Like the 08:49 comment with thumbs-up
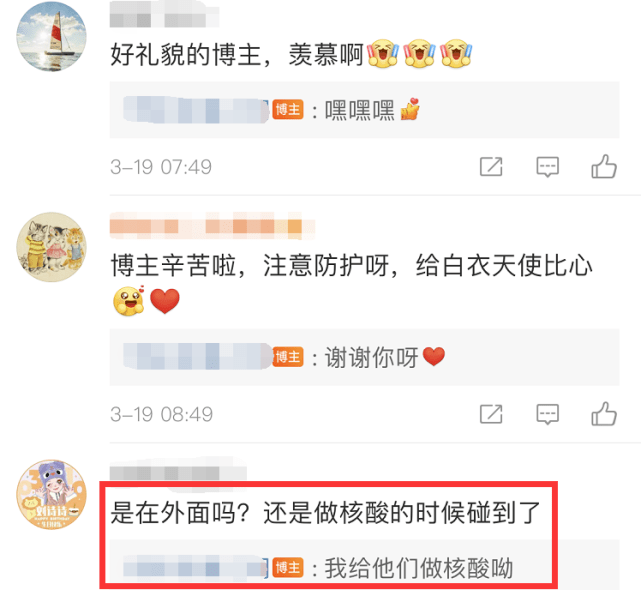The image size is (641, 590). (604, 414)
